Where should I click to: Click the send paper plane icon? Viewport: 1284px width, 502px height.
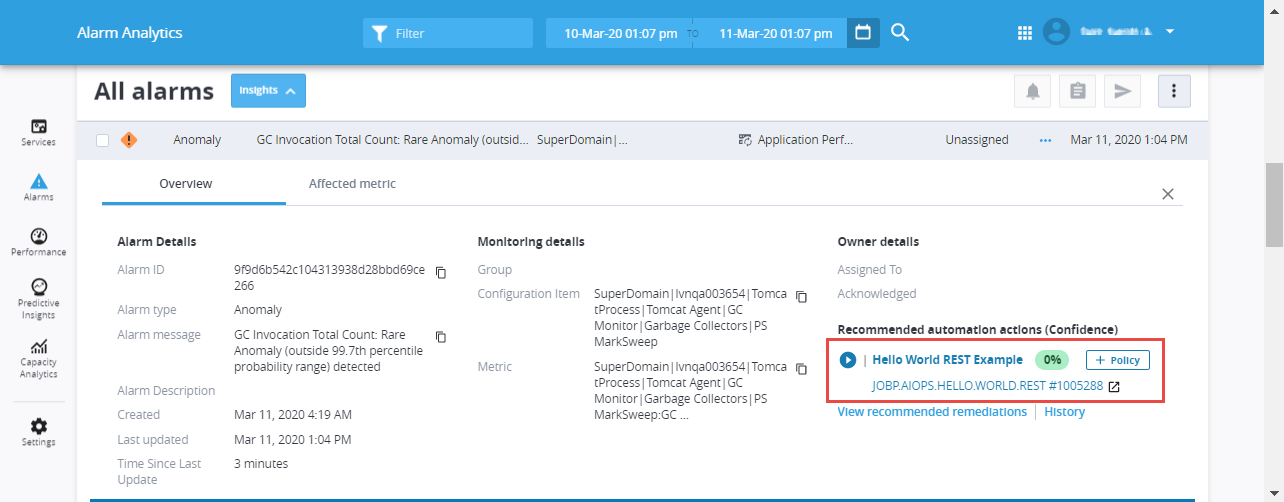(x=1122, y=91)
